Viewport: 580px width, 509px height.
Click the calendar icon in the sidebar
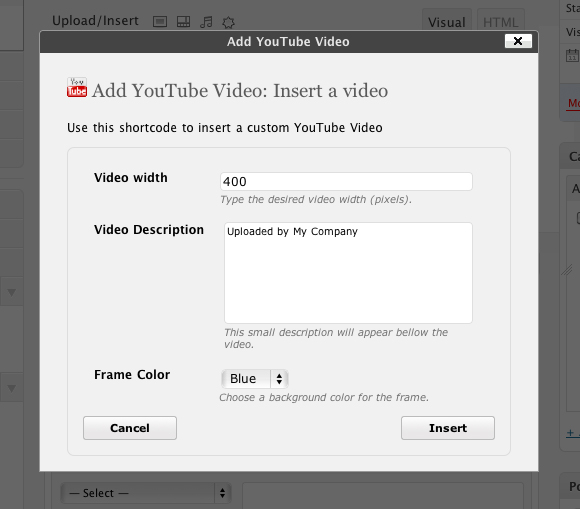(572, 55)
